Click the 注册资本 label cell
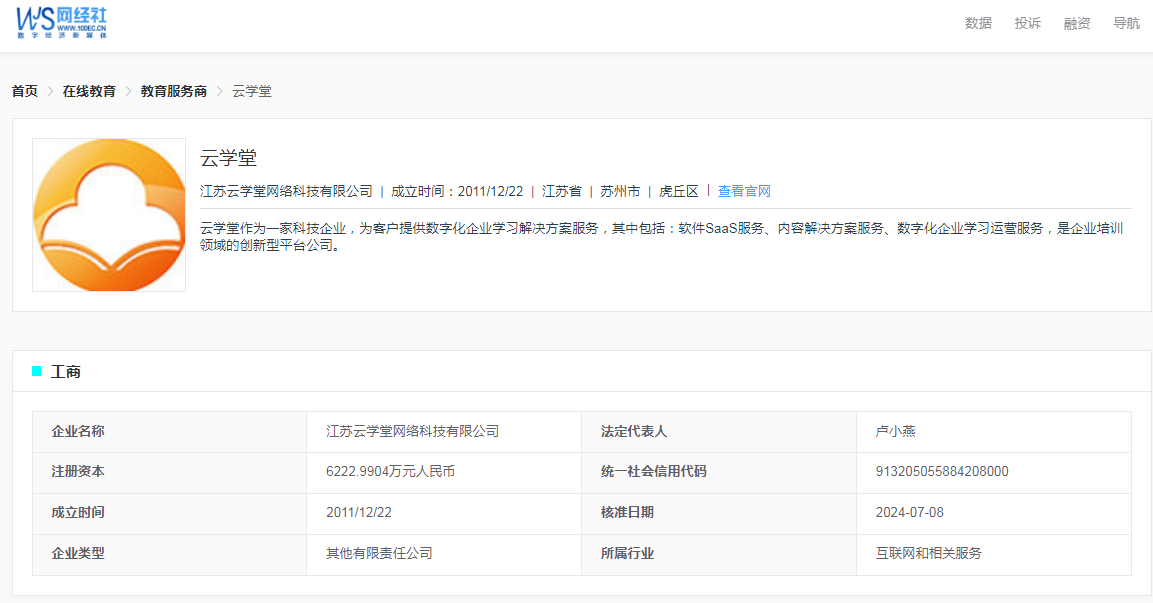The image size is (1153, 603). 169,472
